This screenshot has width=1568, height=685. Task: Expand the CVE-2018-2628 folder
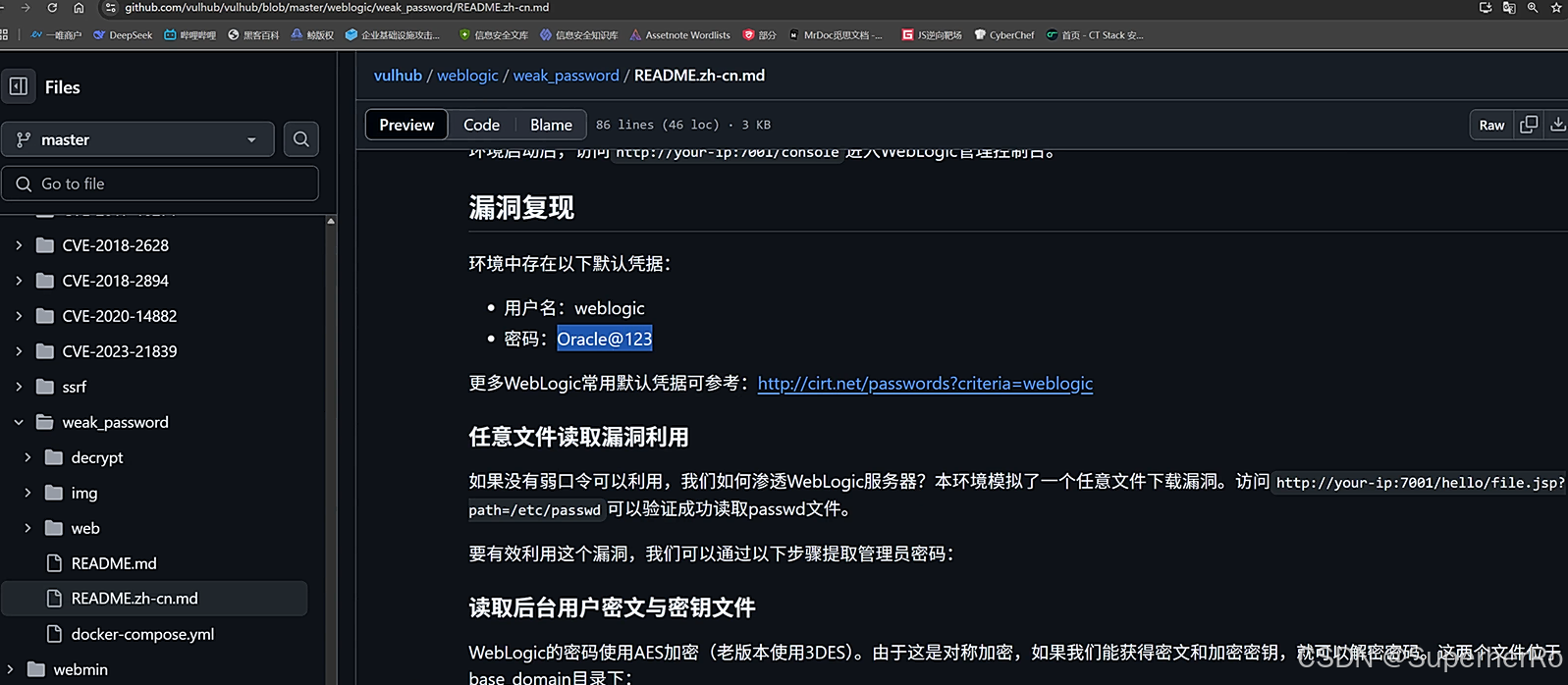point(19,245)
